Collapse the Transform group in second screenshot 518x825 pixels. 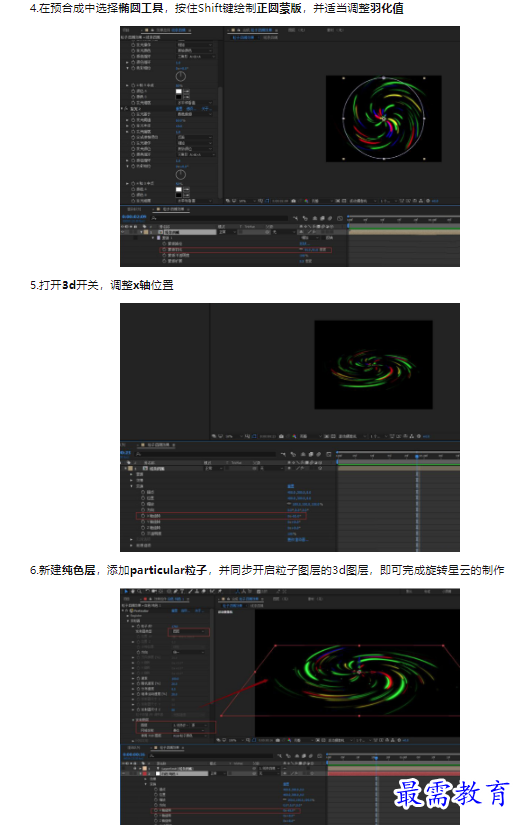131,486
